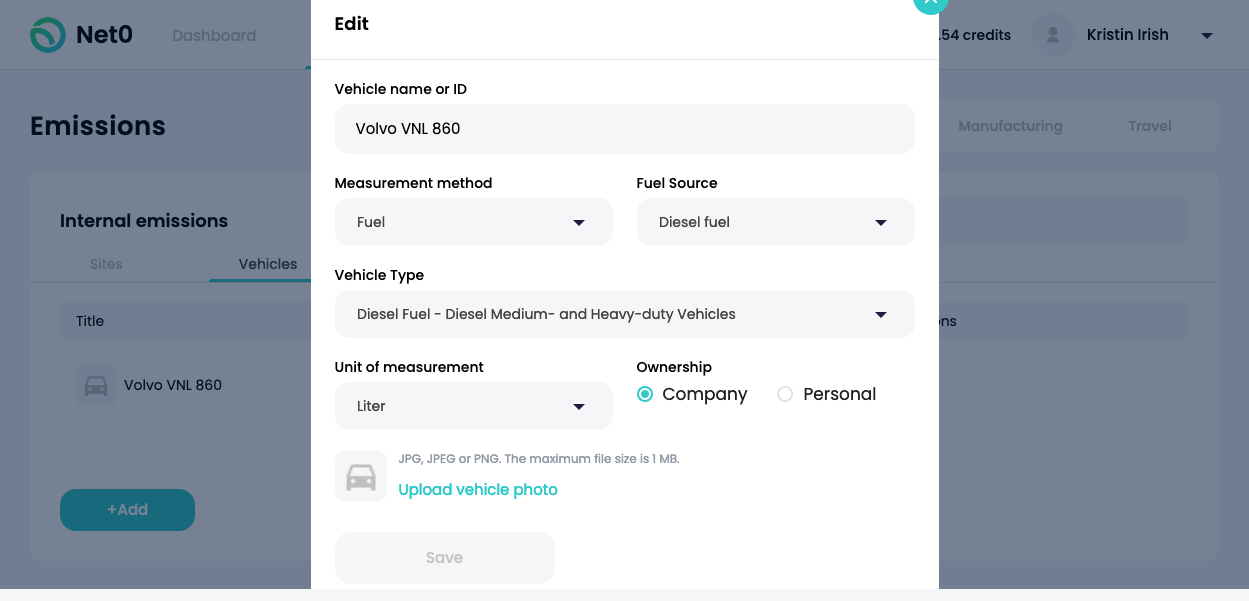
Task: Click the user avatar icon
Action: click(1052, 35)
